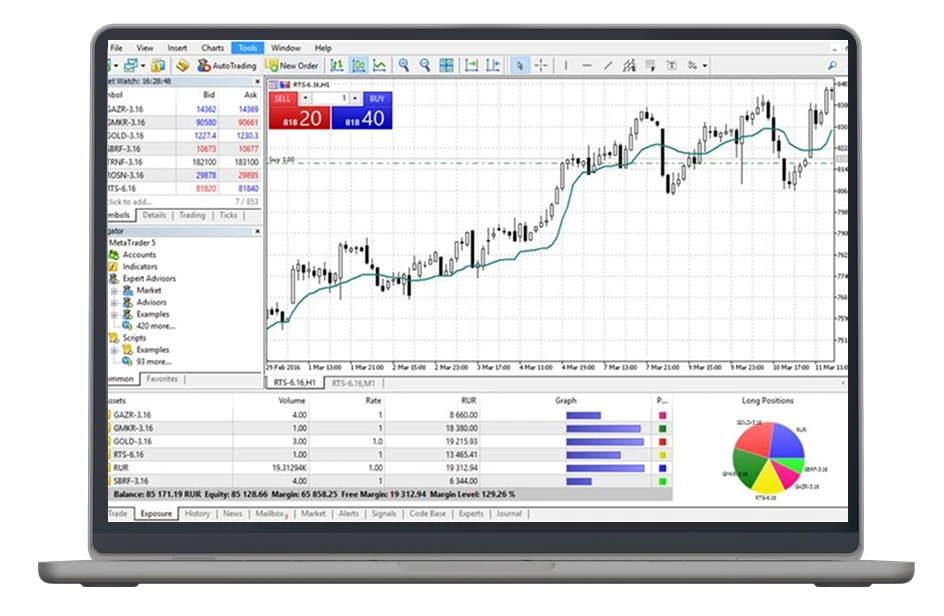944x616 pixels.
Task: Close the Navigator panel
Action: (258, 231)
